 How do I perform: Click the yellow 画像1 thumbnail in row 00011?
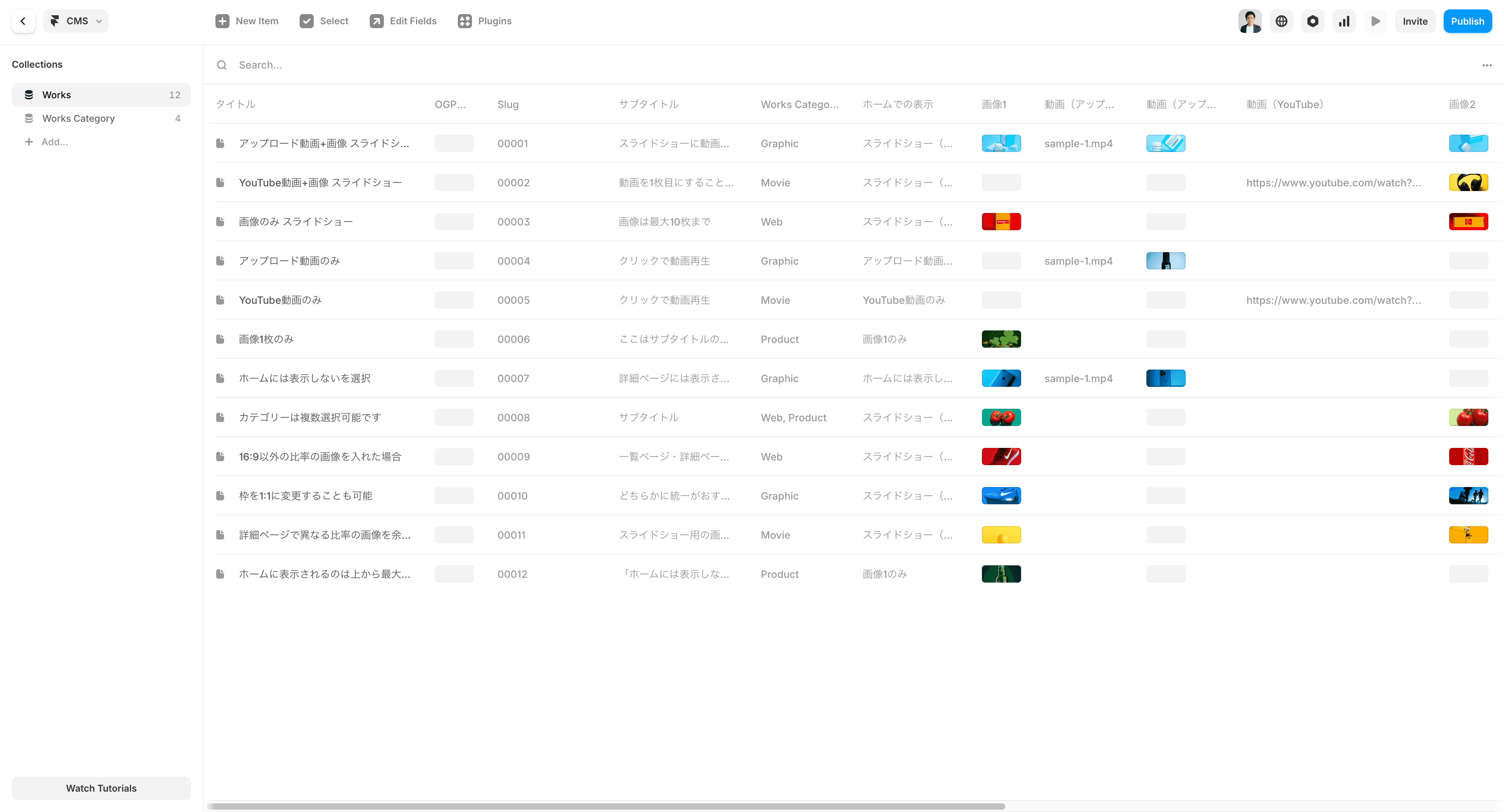[x=1001, y=534]
